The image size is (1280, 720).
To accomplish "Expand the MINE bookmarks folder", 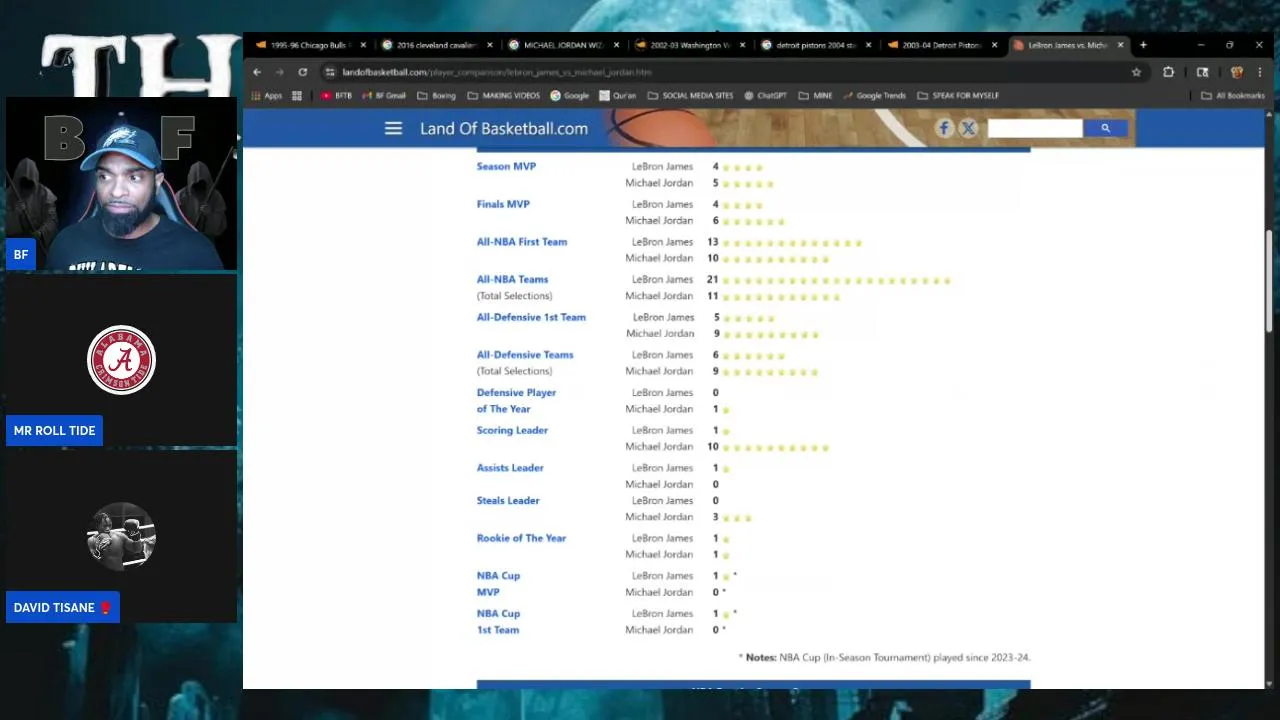I will pyautogui.click(x=815, y=96).
